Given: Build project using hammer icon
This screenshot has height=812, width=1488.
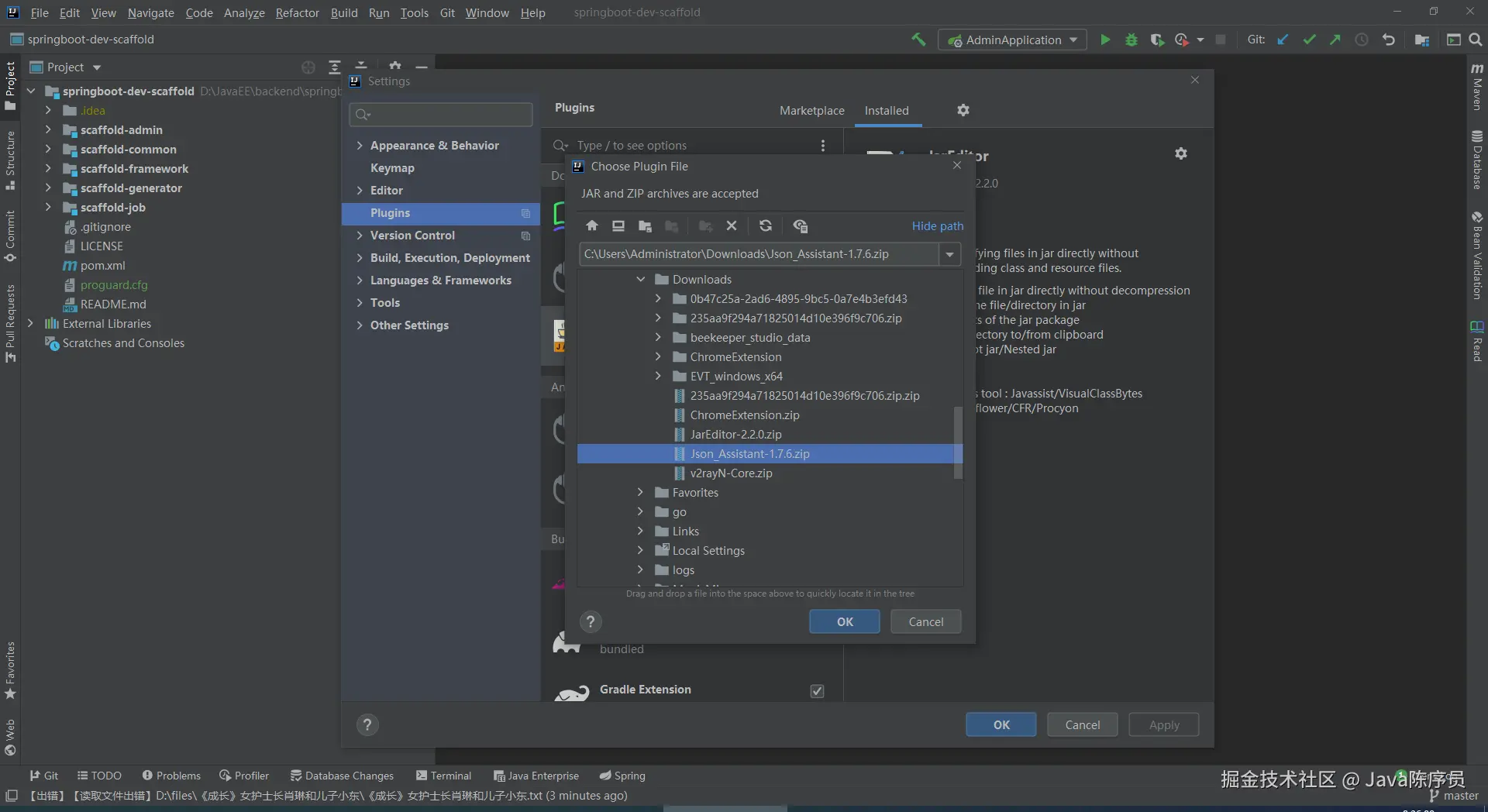Looking at the screenshot, I should click(x=918, y=40).
